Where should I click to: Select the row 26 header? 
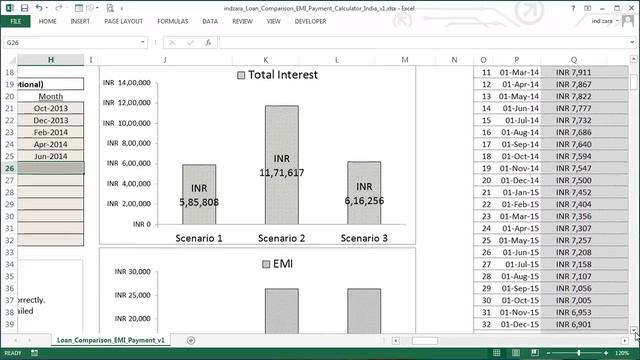pos(9,168)
